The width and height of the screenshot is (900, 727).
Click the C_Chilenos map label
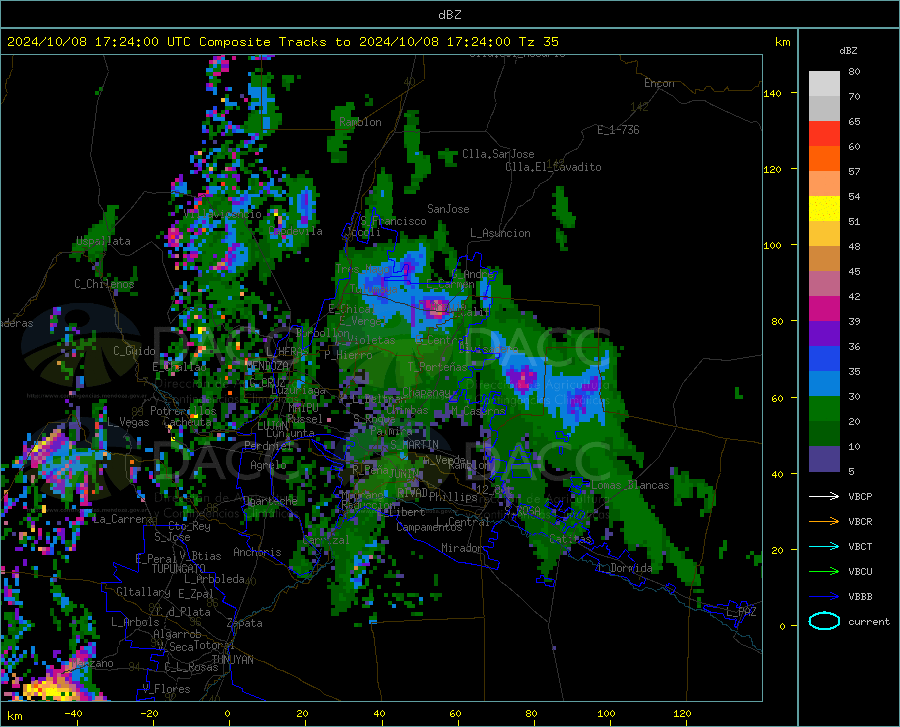104,284
